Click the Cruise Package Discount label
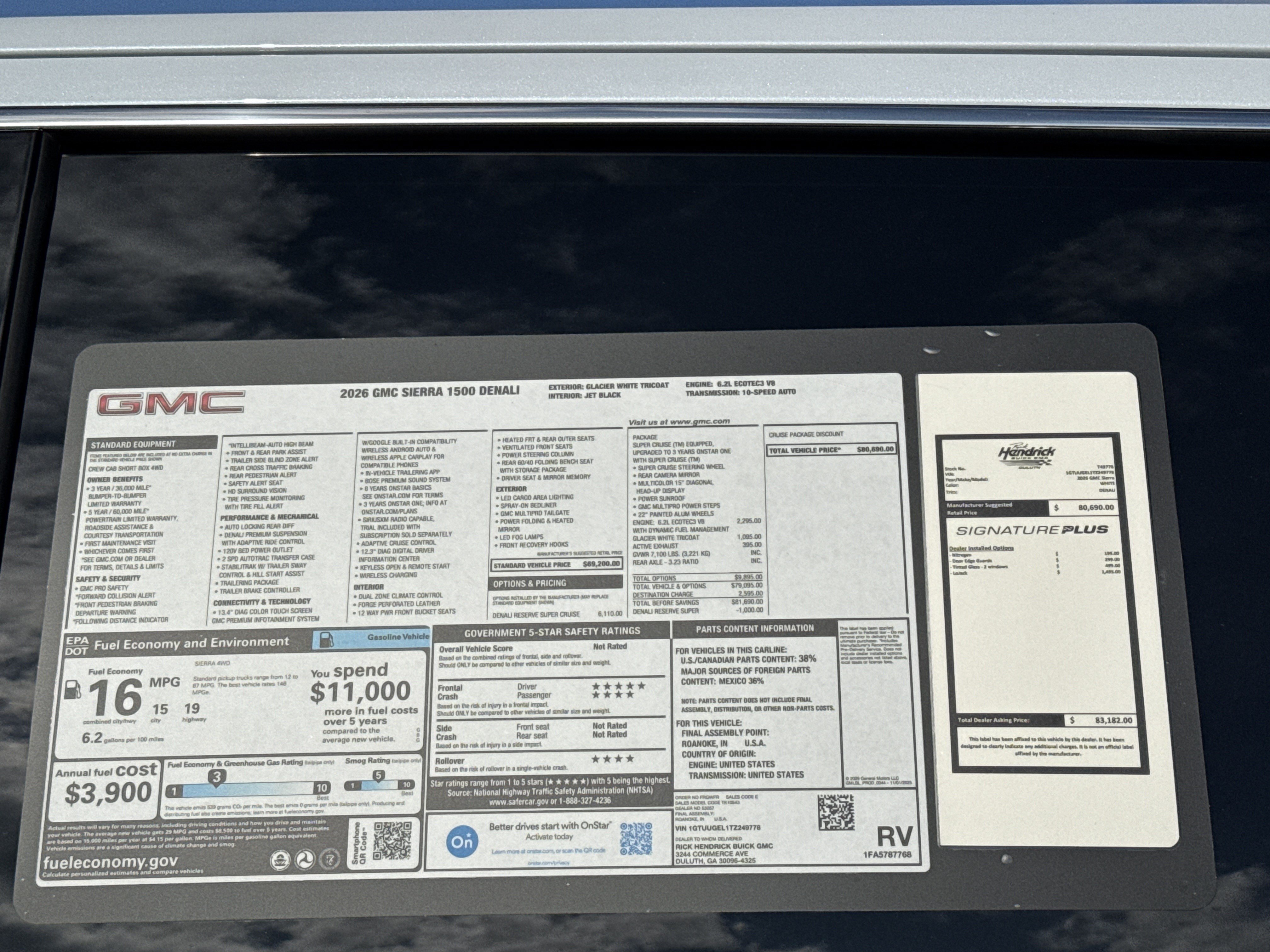 pos(805,434)
